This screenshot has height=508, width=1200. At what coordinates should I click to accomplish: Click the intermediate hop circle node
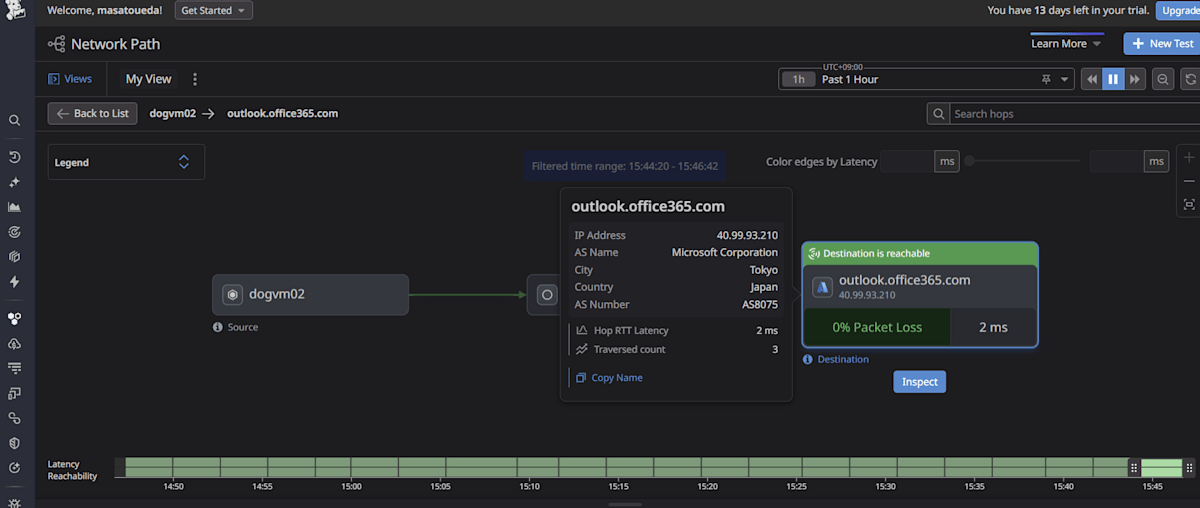pos(546,295)
